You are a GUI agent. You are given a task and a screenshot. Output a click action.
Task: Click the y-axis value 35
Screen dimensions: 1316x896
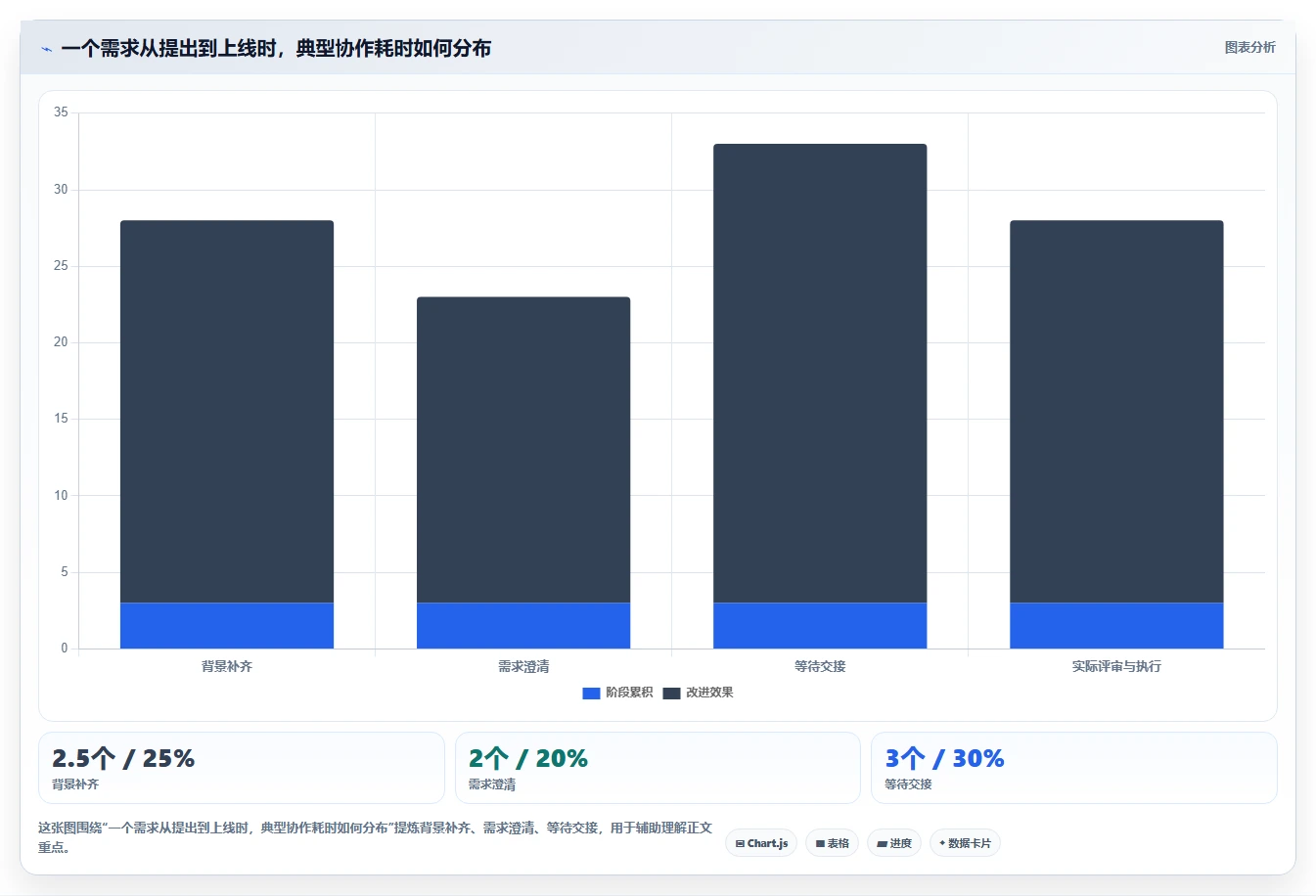(61, 112)
